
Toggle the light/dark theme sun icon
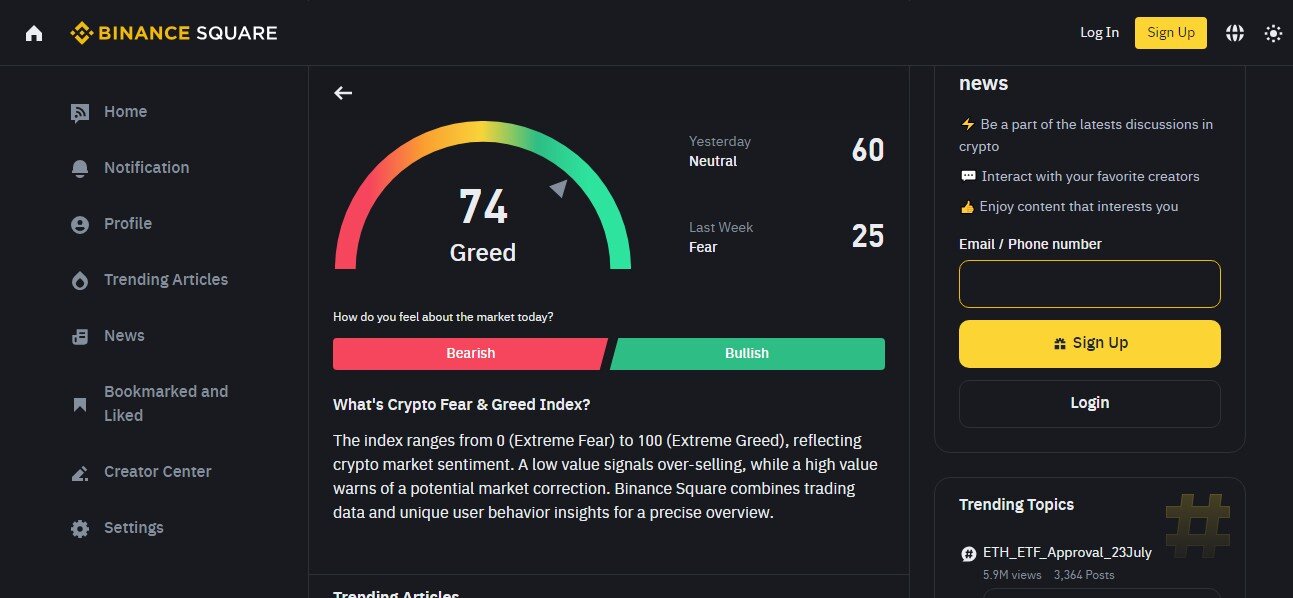[x=1273, y=33]
